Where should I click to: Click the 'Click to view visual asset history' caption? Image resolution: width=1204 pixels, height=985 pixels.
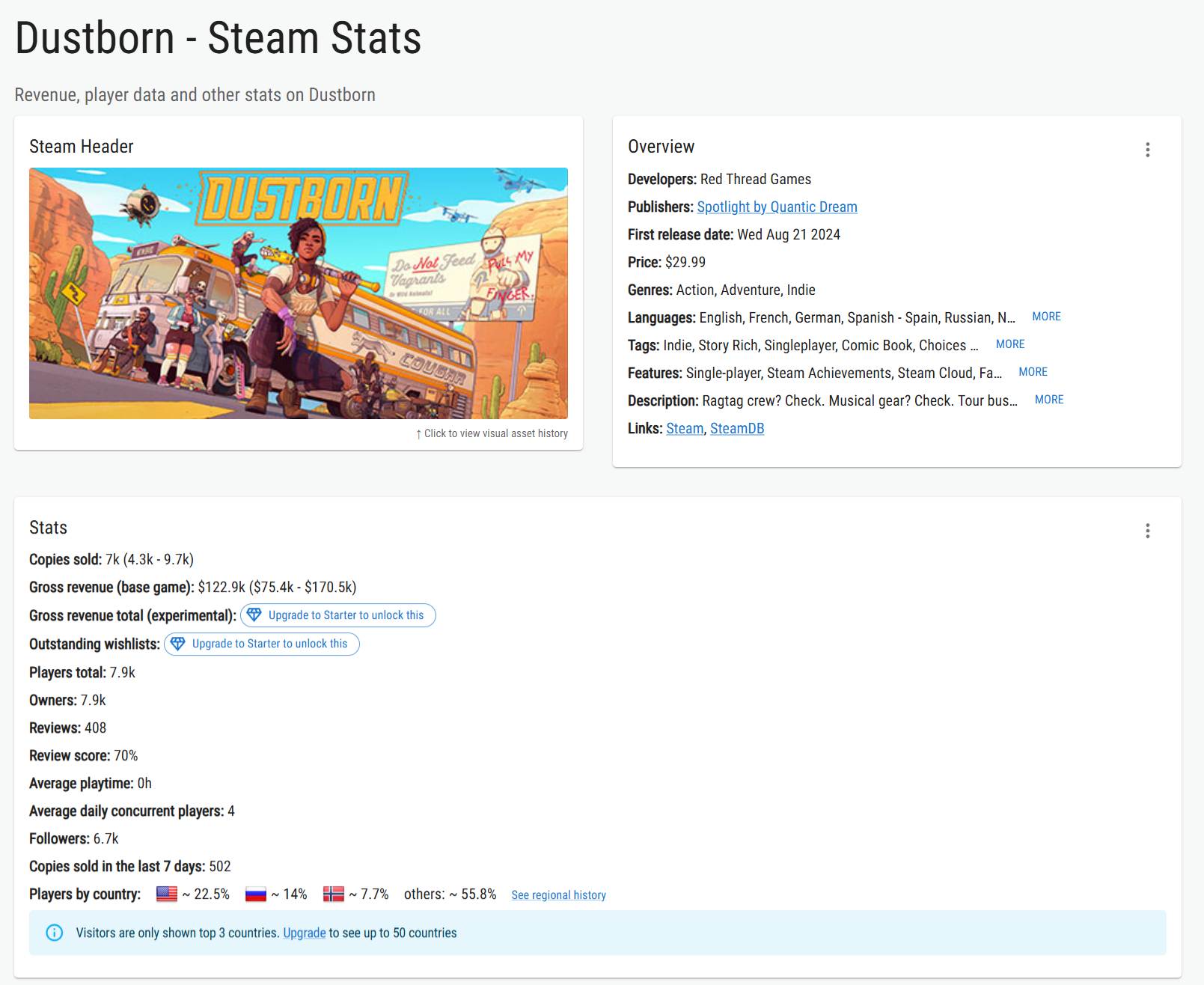tap(492, 433)
